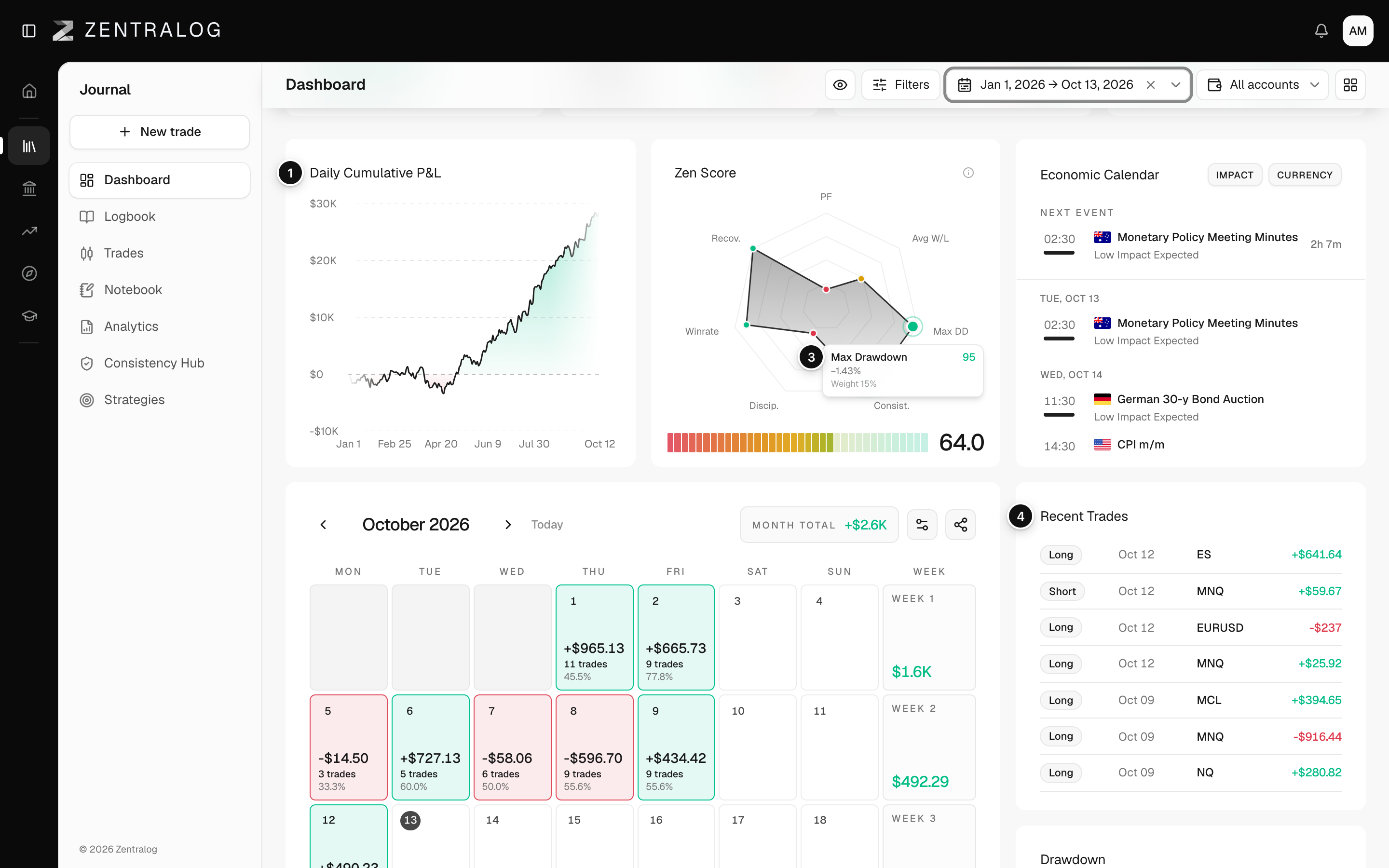Open the trending chart rail icon
The image size is (1389, 868).
click(29, 231)
